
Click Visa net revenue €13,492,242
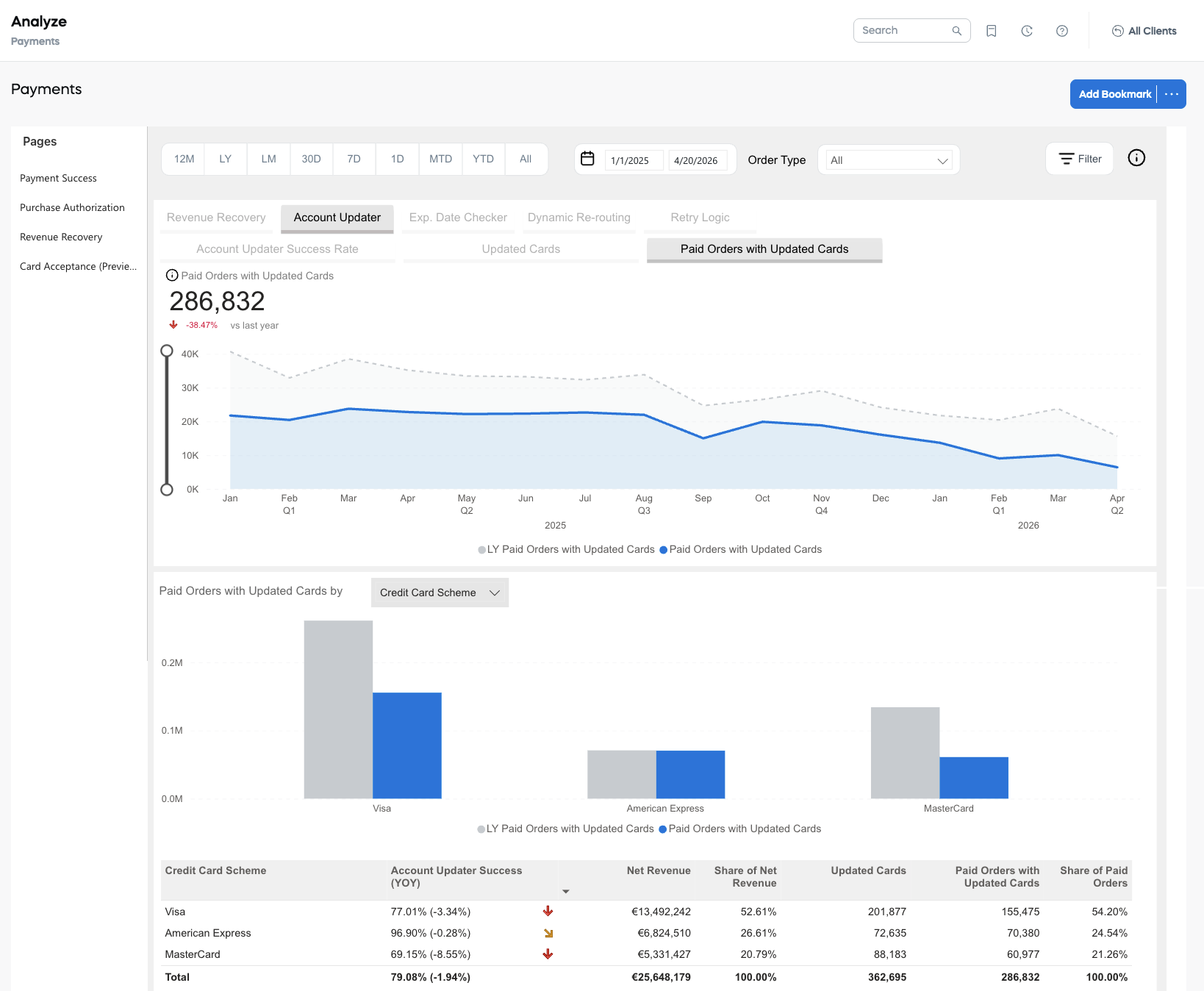click(661, 912)
